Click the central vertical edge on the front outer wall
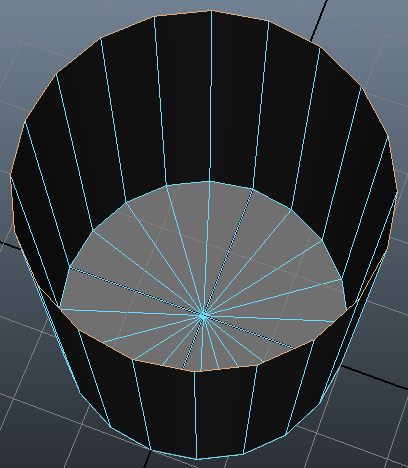The width and height of the screenshot is (408, 468). pyautogui.click(x=196, y=415)
